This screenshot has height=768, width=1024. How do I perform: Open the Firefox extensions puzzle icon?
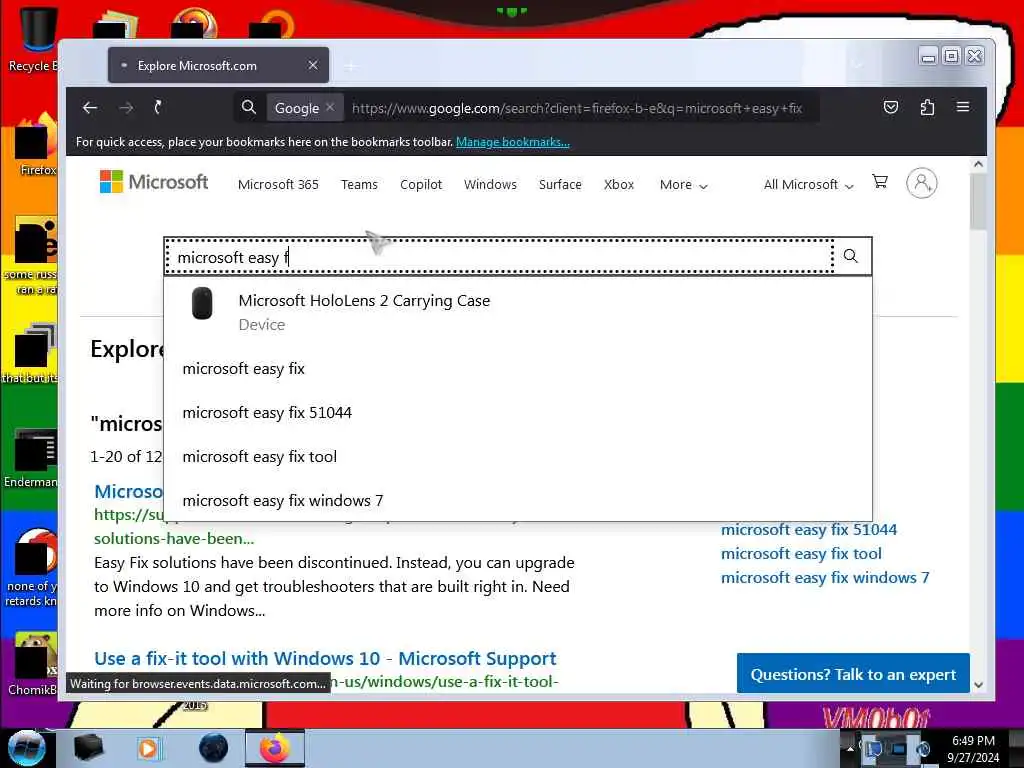click(927, 107)
